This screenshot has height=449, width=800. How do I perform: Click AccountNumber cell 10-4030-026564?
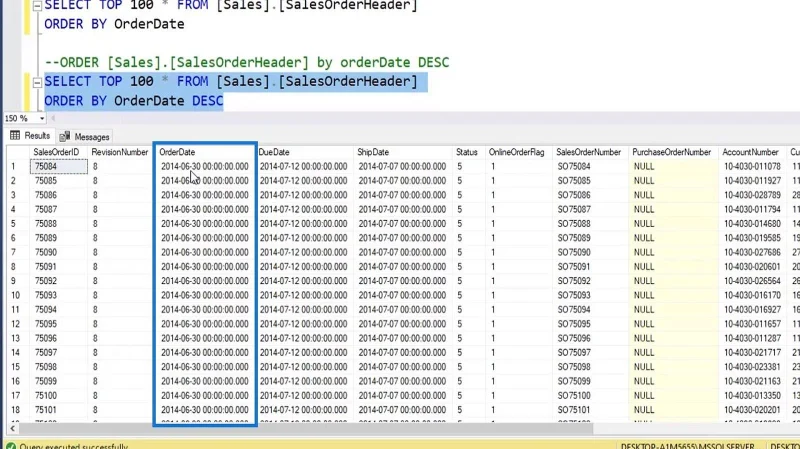(x=753, y=281)
